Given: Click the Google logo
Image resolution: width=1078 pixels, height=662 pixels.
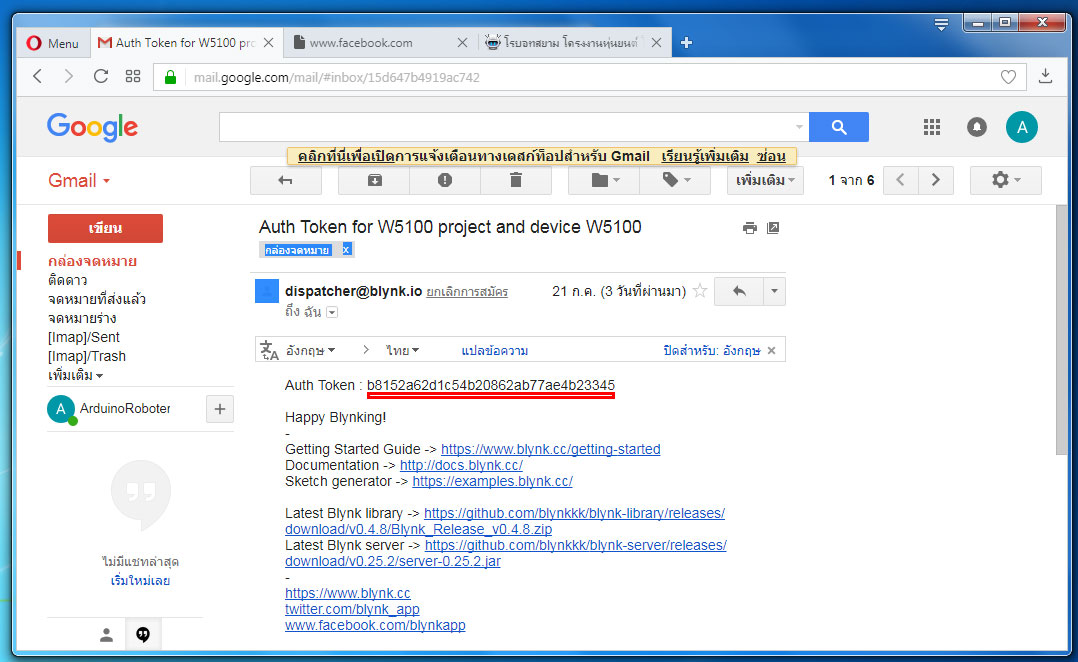Looking at the screenshot, I should tap(92, 127).
